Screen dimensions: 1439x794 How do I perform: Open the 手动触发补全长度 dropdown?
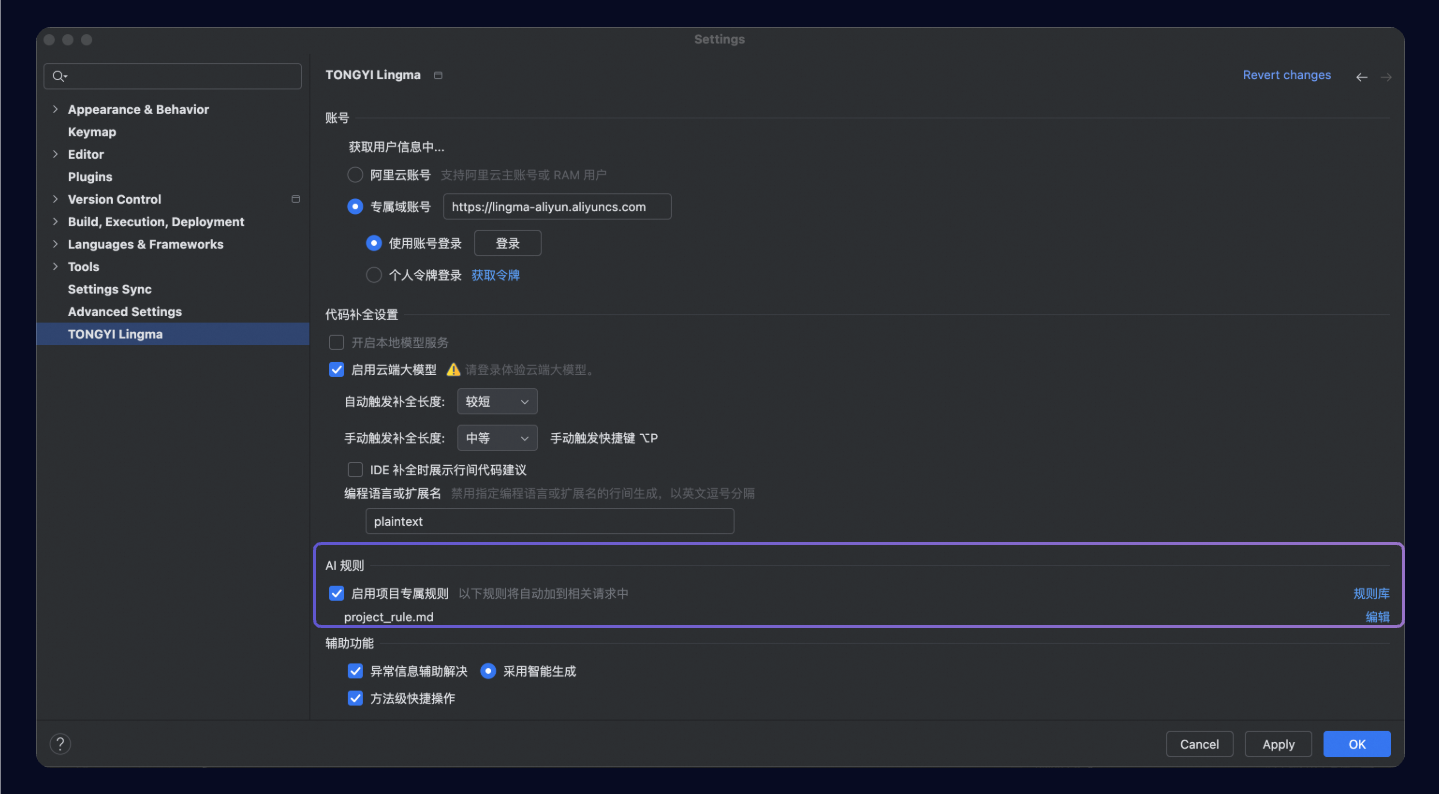pyautogui.click(x=497, y=438)
